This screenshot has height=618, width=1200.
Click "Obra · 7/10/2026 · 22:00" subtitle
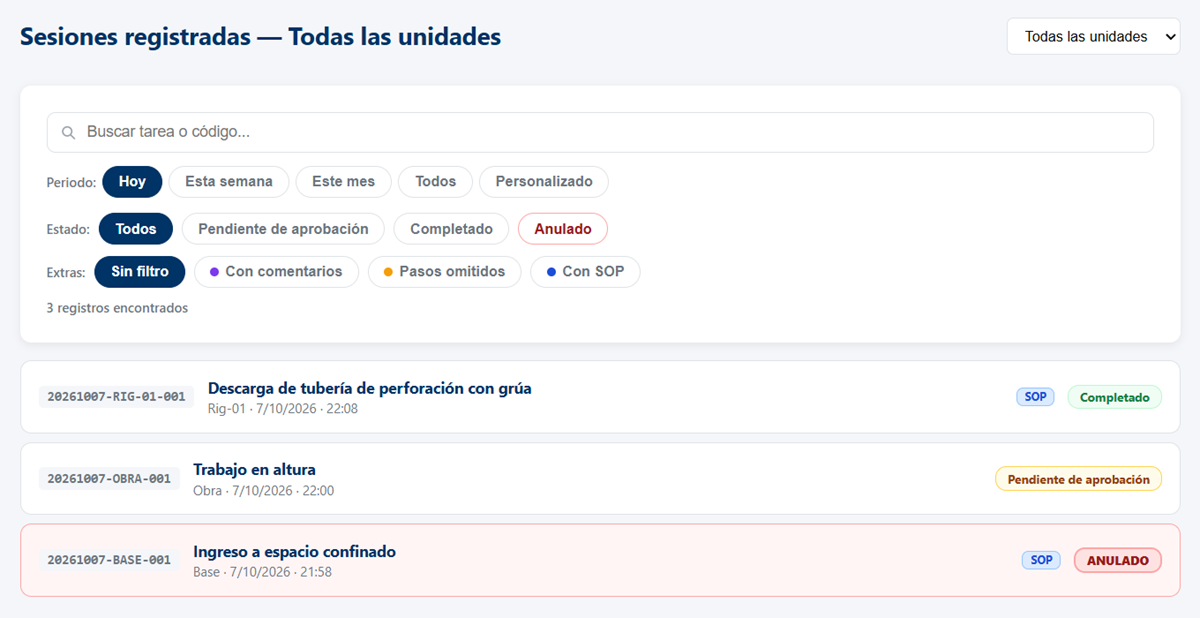264,490
